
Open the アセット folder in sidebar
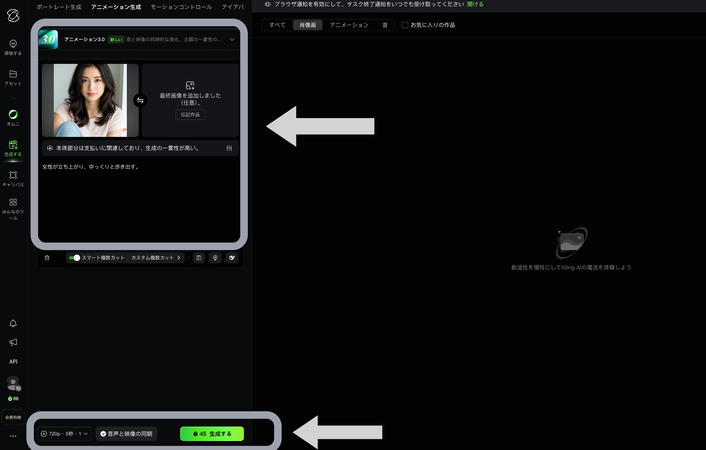click(13, 77)
